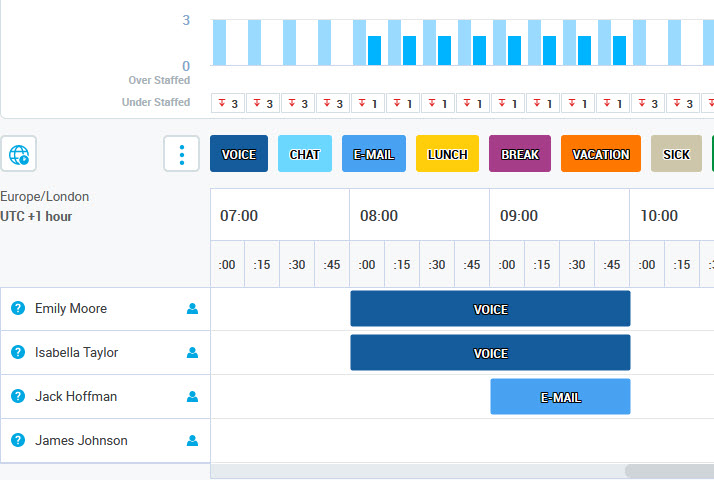Select the CHAT activity type

305,155
